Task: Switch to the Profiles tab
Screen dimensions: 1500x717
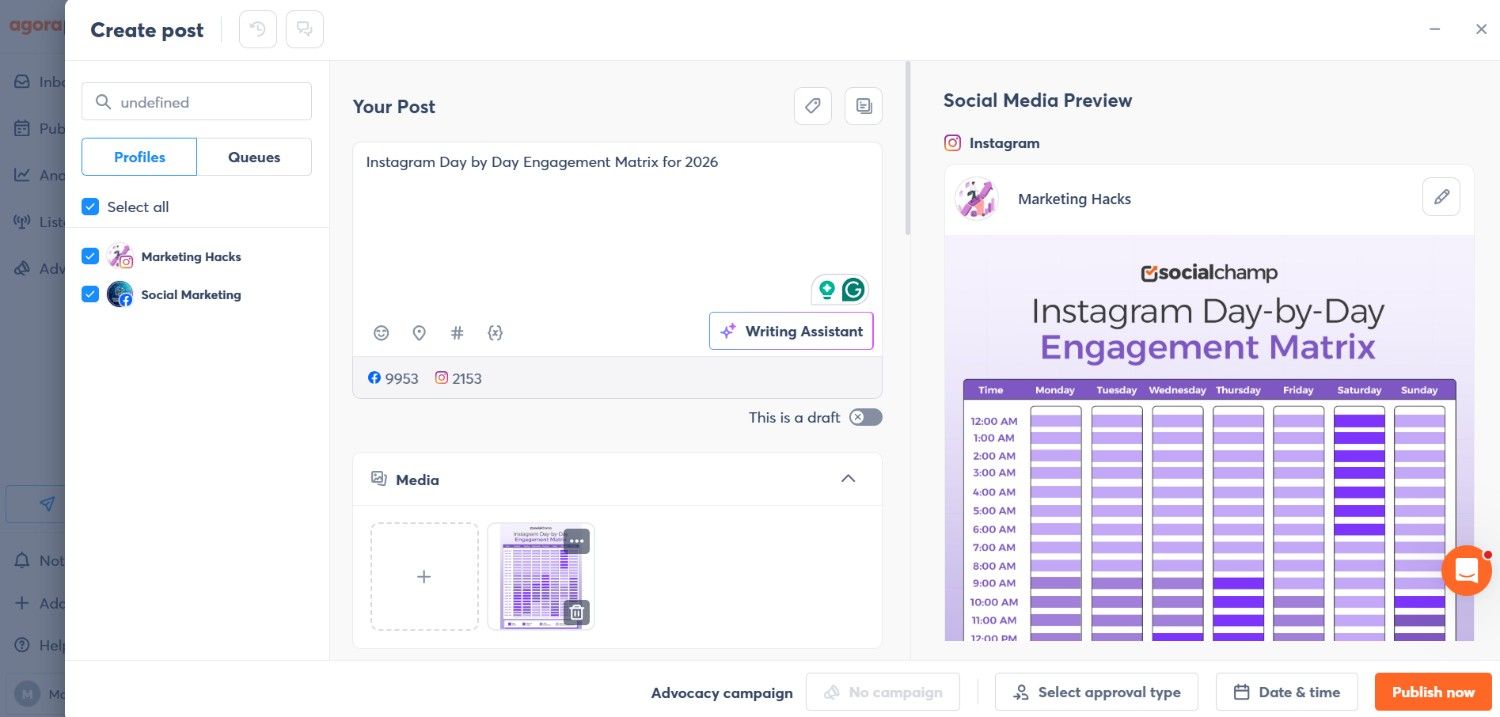Action: (139, 157)
